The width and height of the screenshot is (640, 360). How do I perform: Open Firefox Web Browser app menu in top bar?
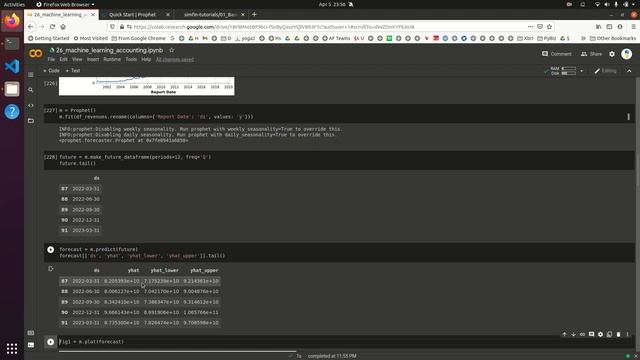point(65,4)
